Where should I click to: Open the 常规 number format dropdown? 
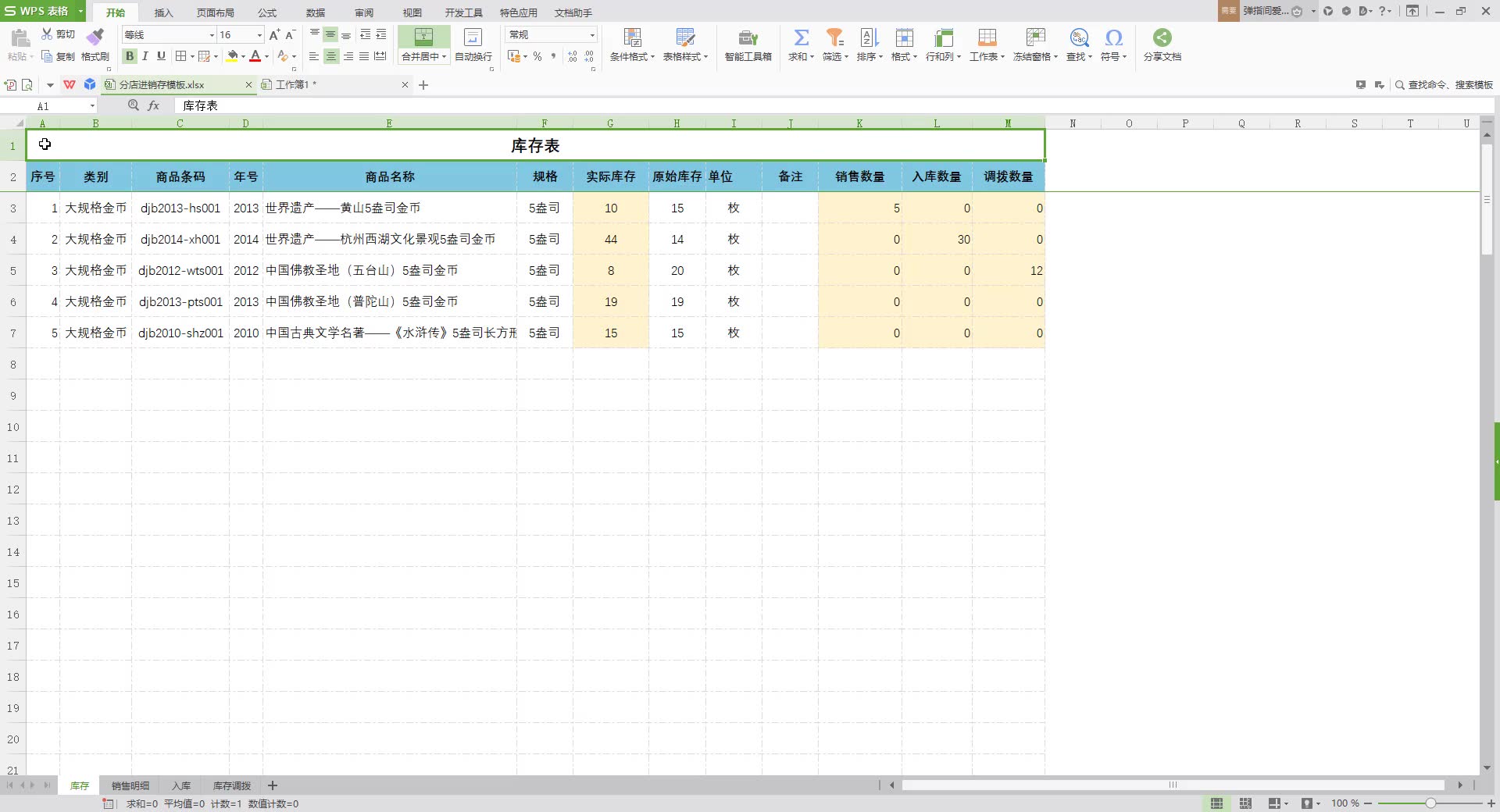click(x=591, y=34)
